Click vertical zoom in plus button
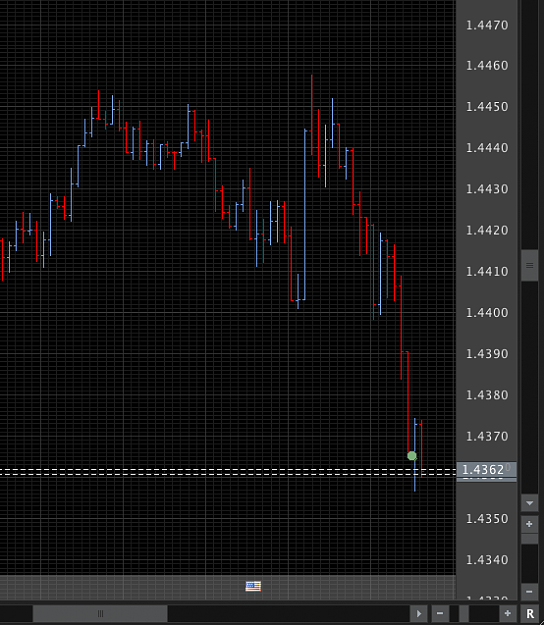Image resolution: width=544 pixels, height=625 pixels. pyautogui.click(x=530, y=524)
